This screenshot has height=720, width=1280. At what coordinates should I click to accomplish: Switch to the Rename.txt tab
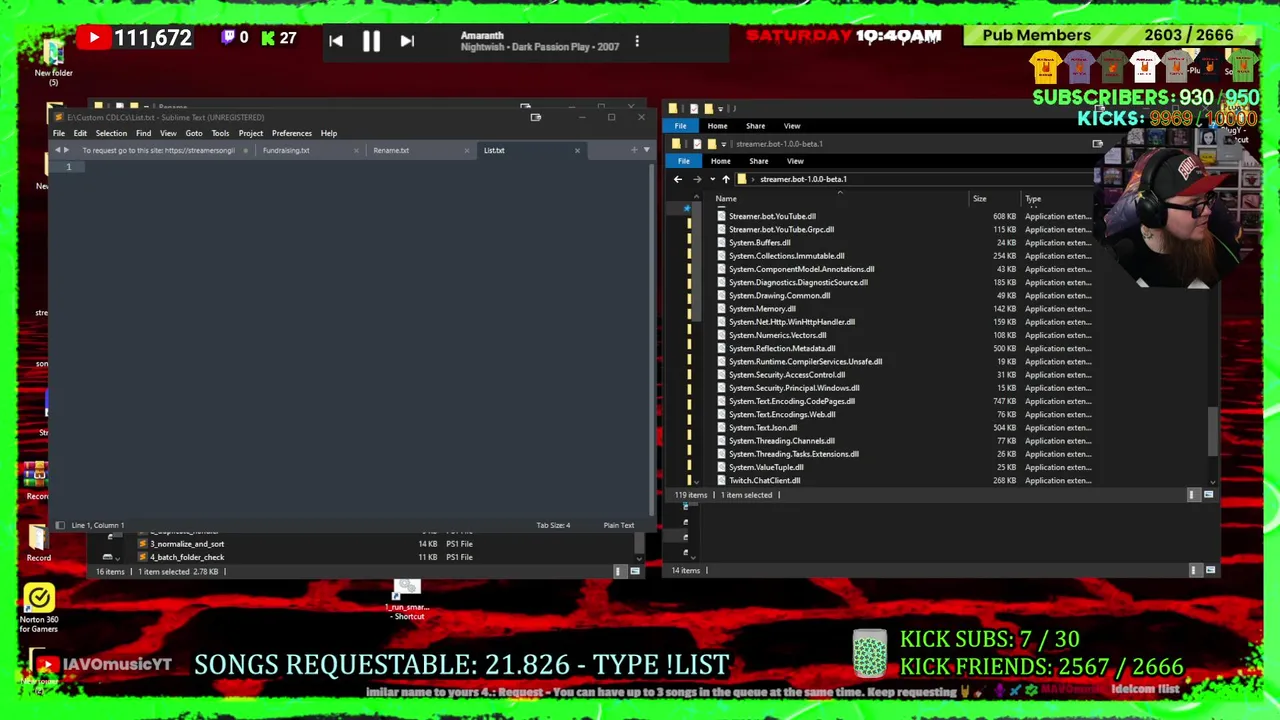click(391, 150)
